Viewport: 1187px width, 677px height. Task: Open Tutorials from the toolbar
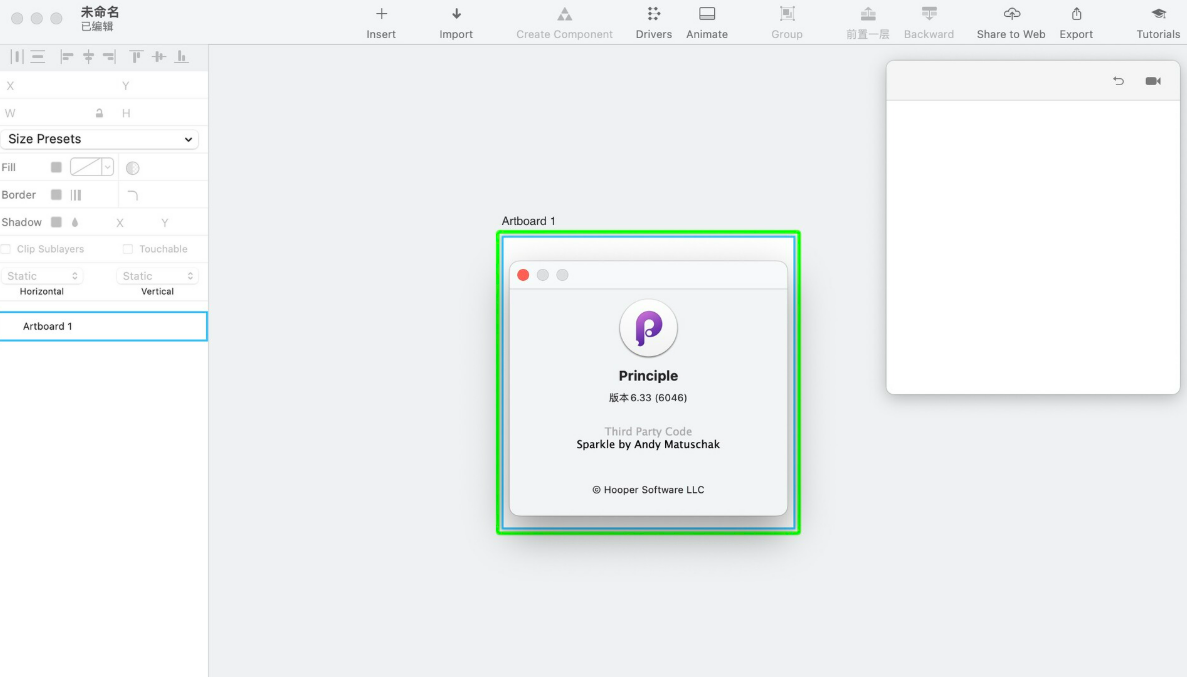[1157, 23]
